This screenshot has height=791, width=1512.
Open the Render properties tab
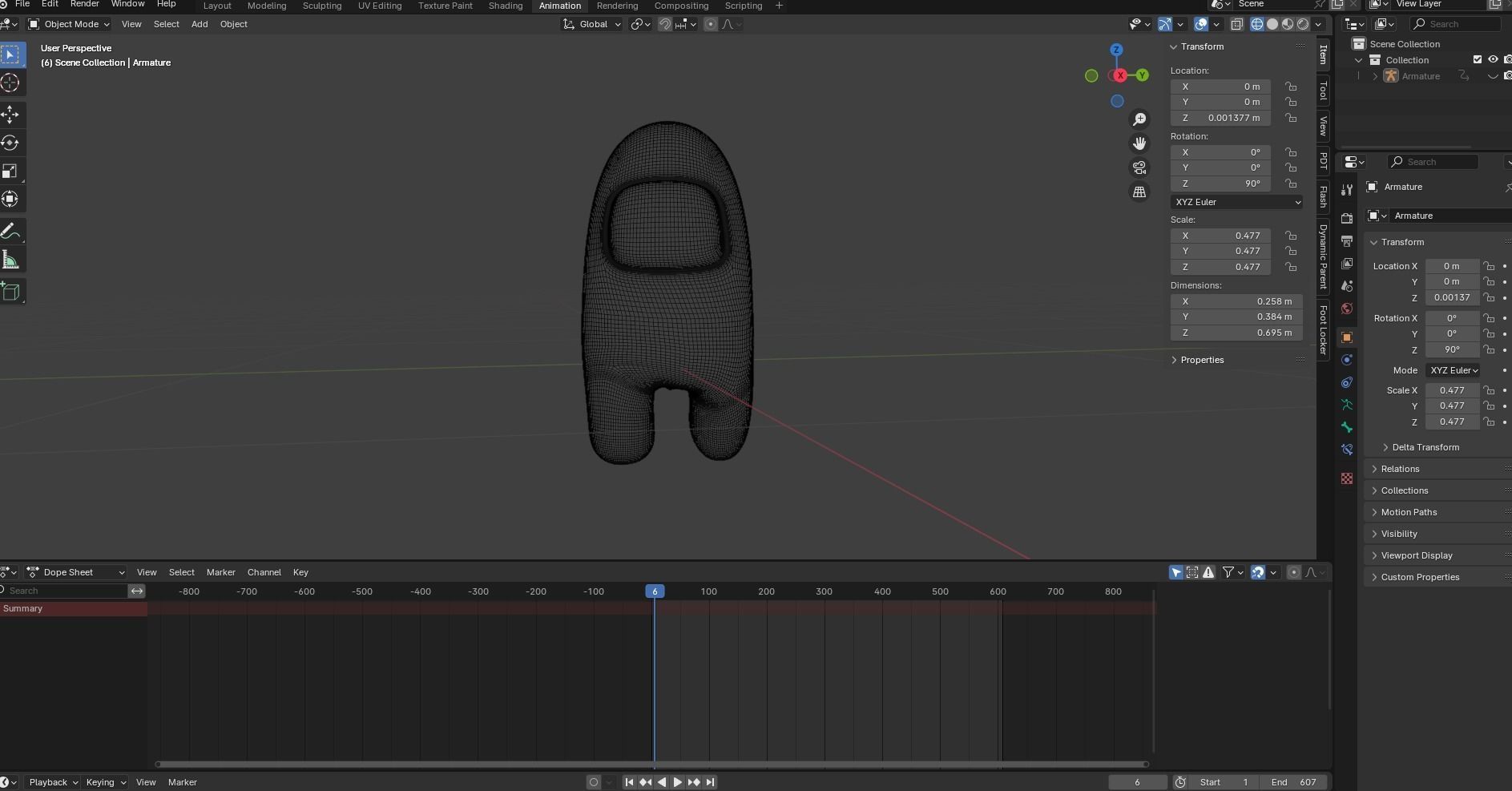pyautogui.click(x=1347, y=218)
